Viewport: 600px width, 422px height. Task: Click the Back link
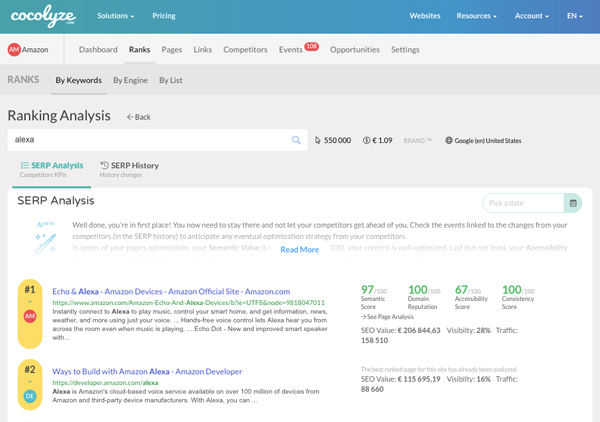coord(139,117)
